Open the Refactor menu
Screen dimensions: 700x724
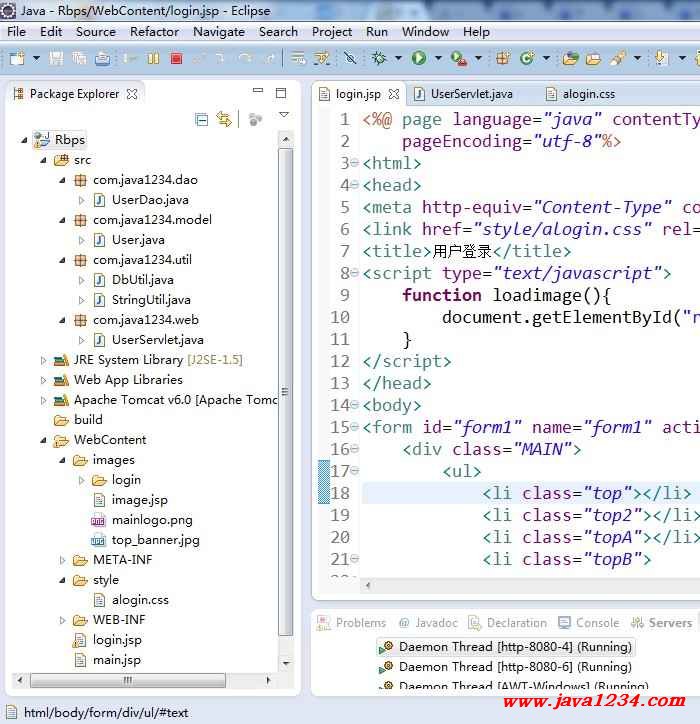click(x=154, y=32)
